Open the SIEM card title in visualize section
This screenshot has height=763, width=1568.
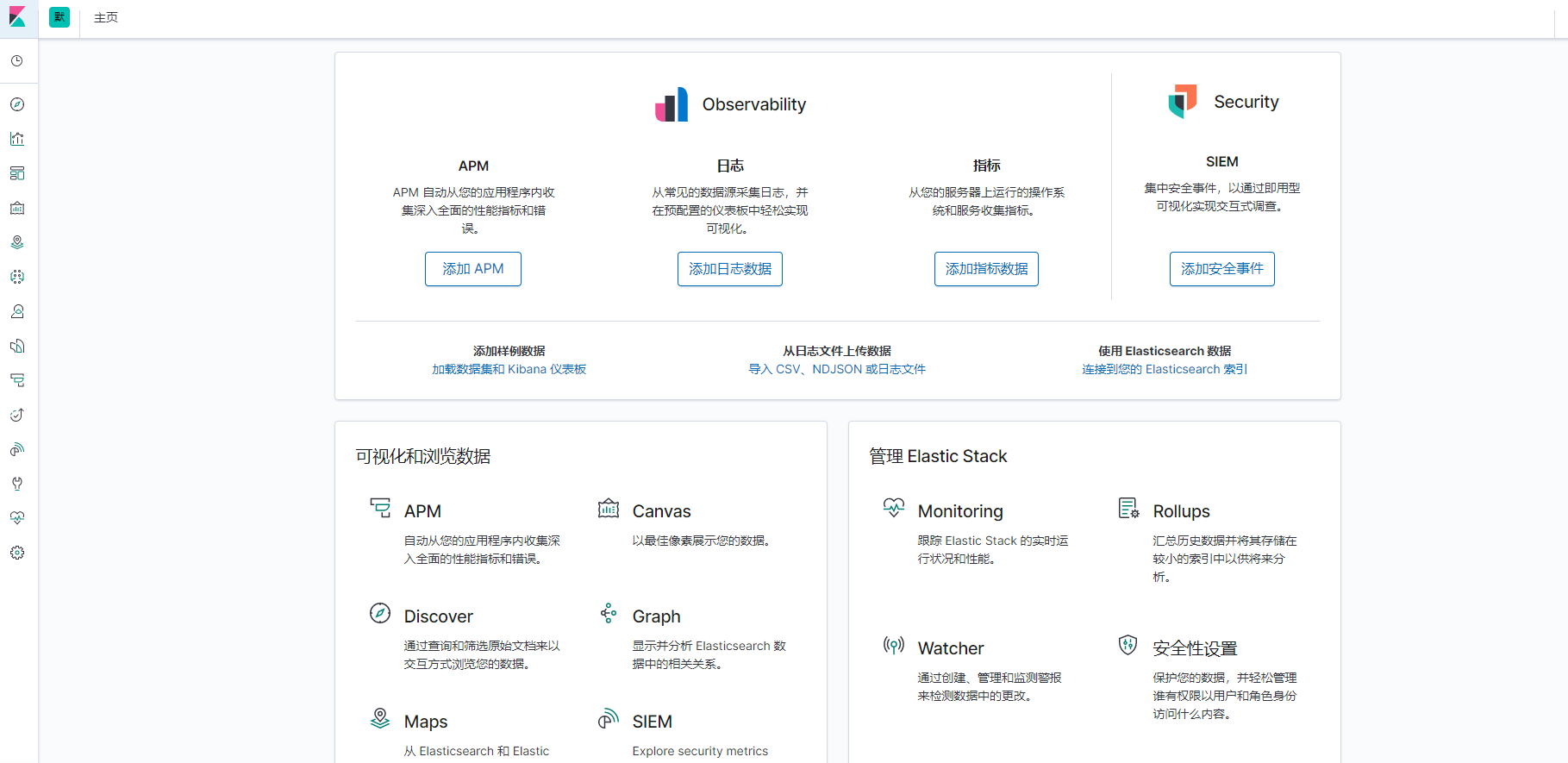(x=652, y=722)
